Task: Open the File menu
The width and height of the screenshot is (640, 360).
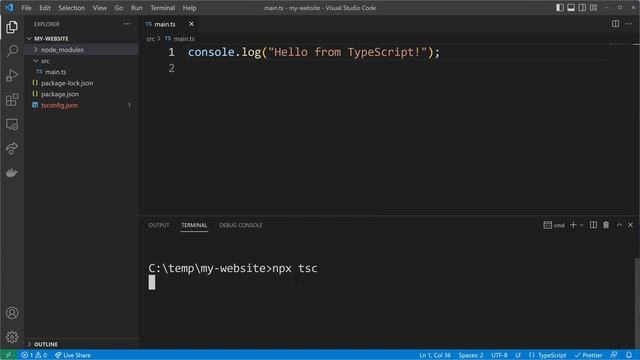Action: pos(26,8)
